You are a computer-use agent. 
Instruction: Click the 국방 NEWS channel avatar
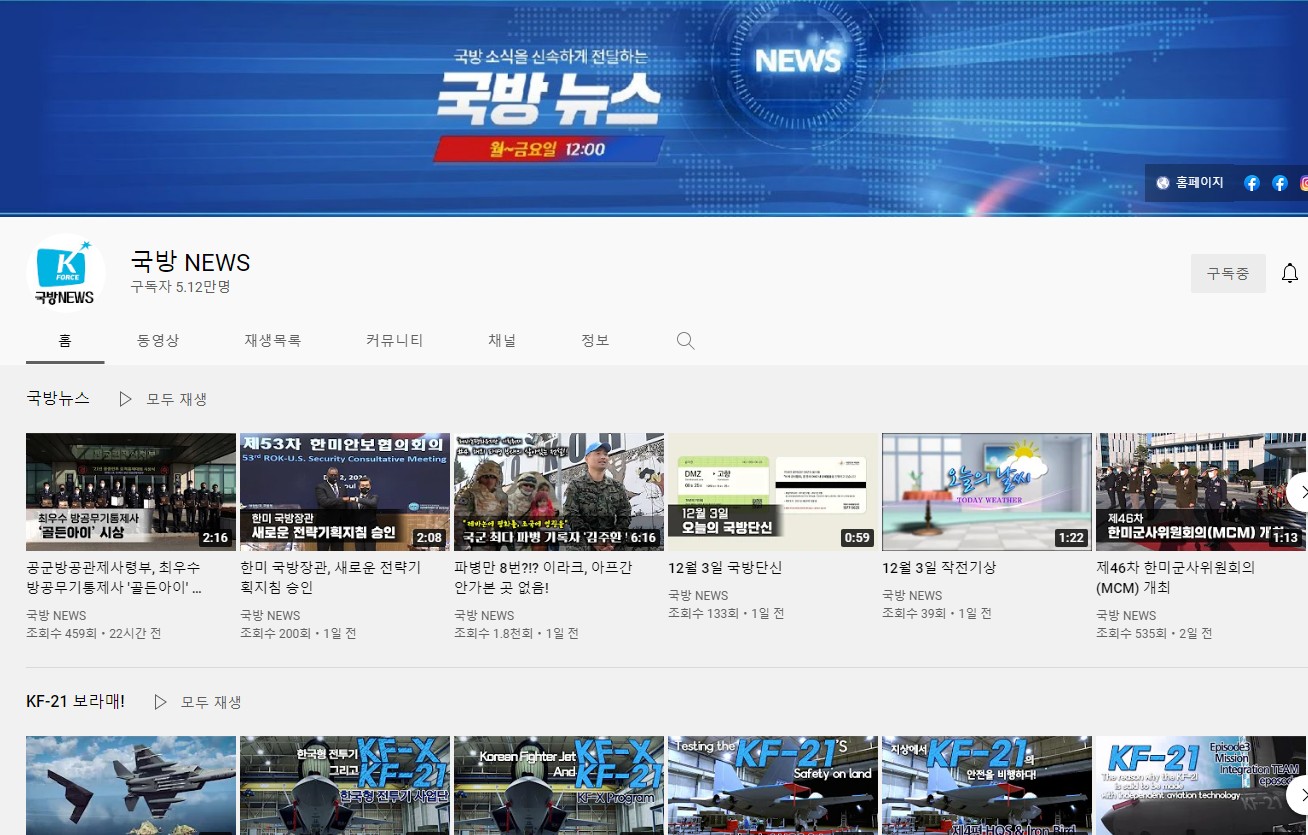coord(66,273)
